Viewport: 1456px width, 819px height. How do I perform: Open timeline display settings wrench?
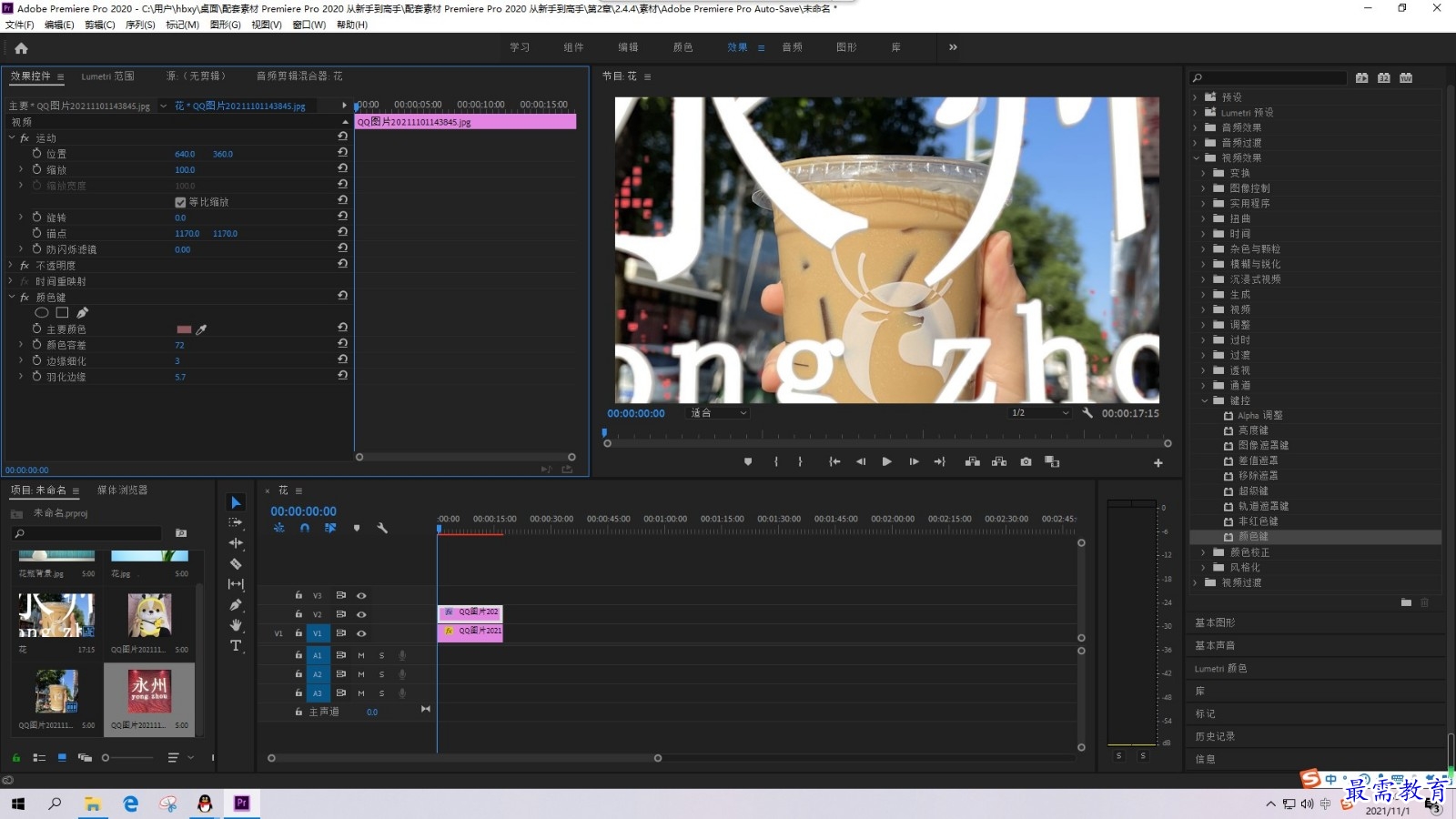coord(382,528)
